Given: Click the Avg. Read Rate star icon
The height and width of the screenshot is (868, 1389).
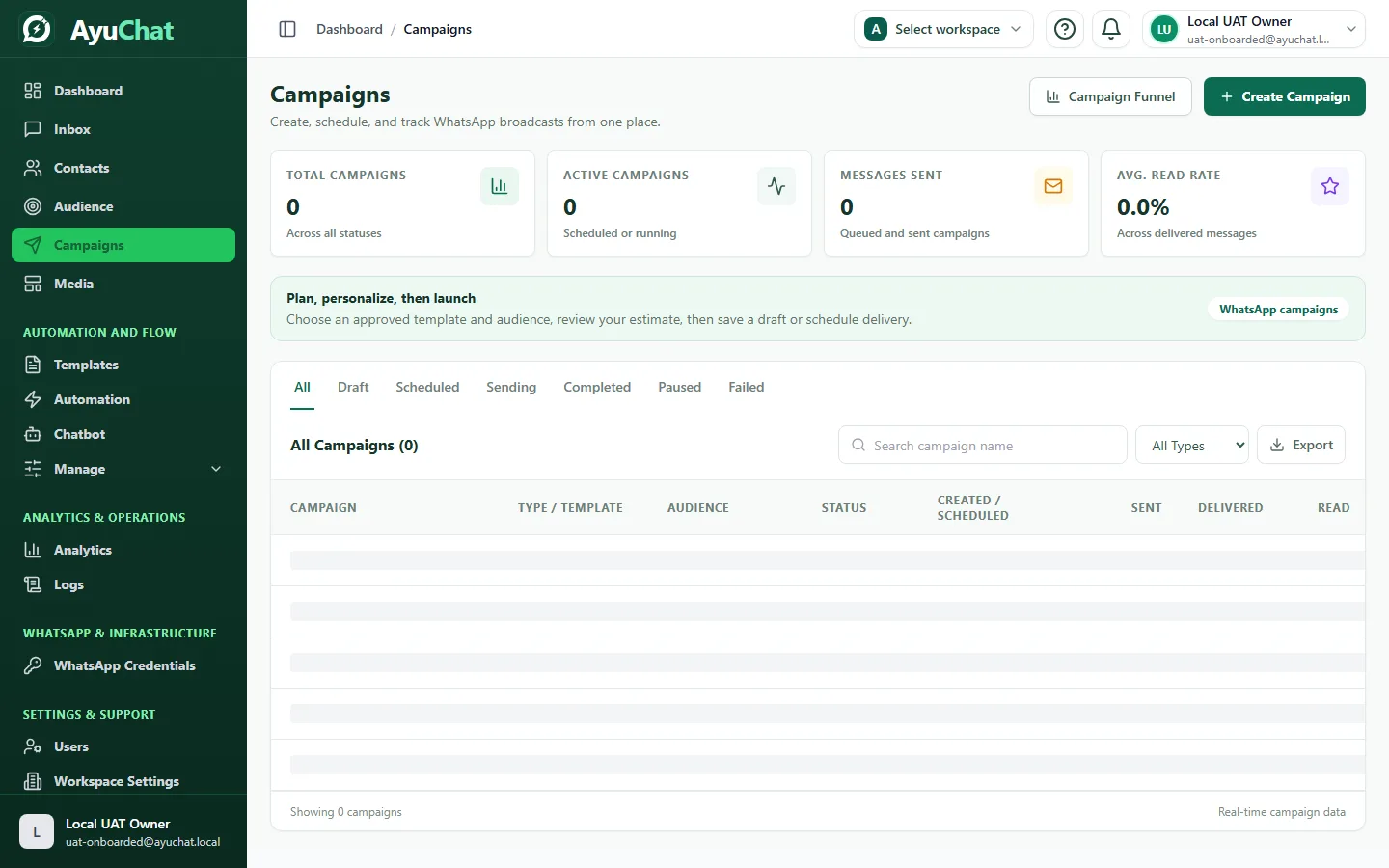Looking at the screenshot, I should [1330, 186].
